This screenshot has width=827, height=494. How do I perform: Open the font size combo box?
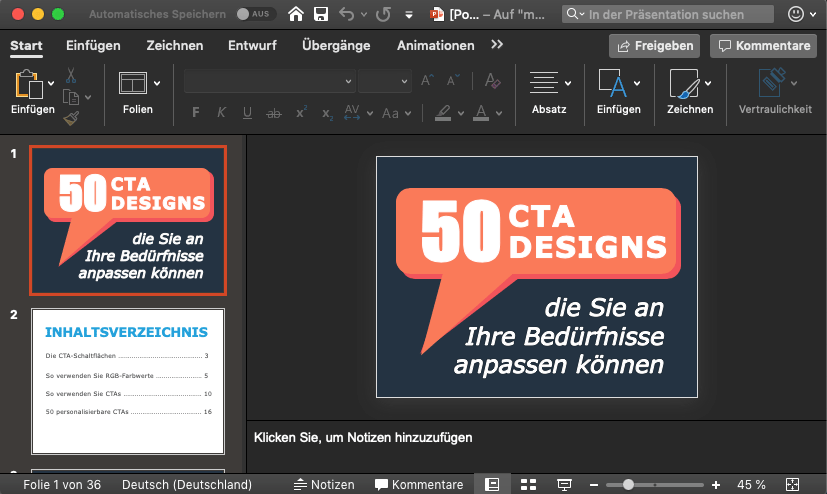tap(385, 81)
